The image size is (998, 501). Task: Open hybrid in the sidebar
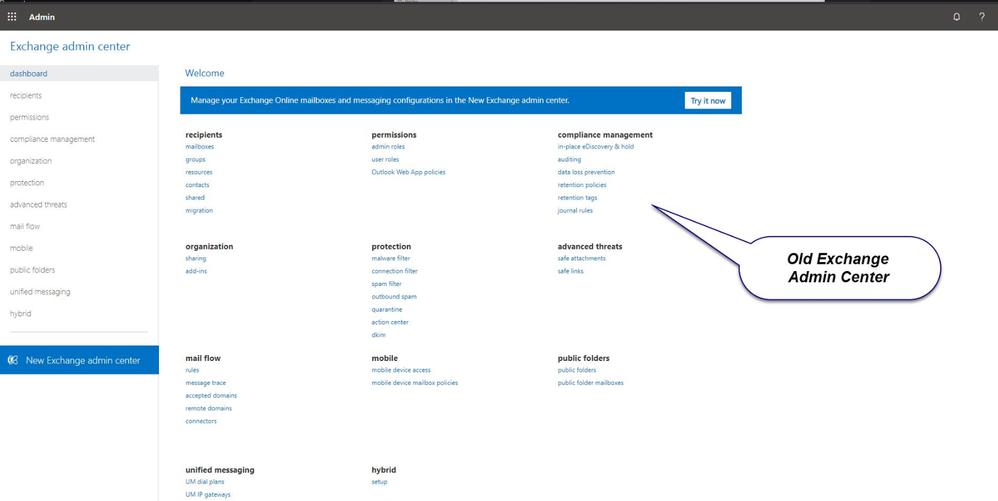click(x=20, y=313)
